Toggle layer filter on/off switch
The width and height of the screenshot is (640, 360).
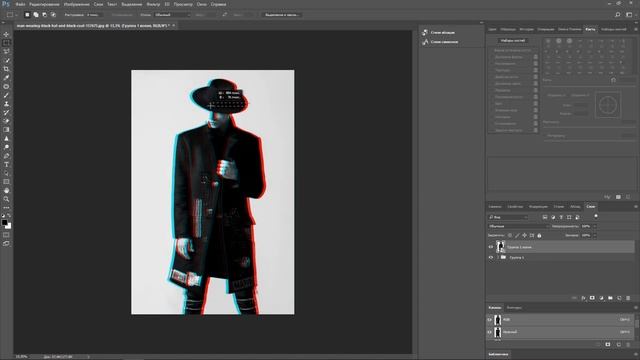[x=596, y=216]
